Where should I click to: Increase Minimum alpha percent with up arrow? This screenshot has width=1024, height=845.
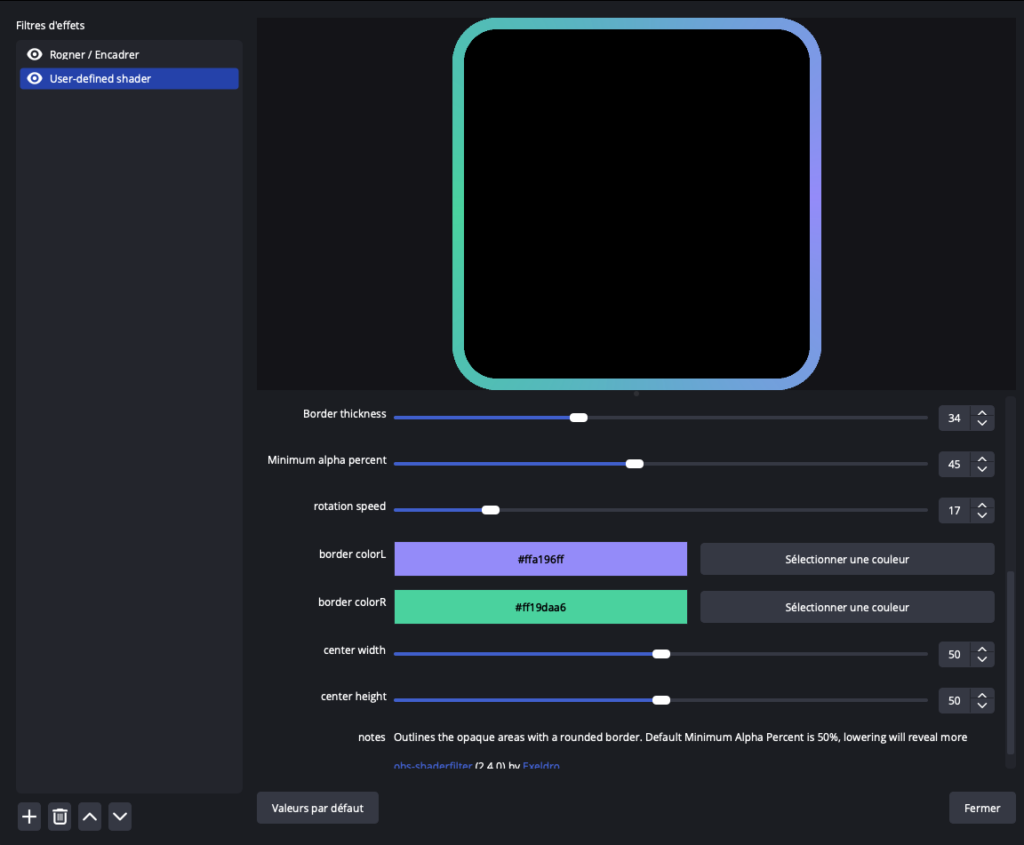(982, 459)
